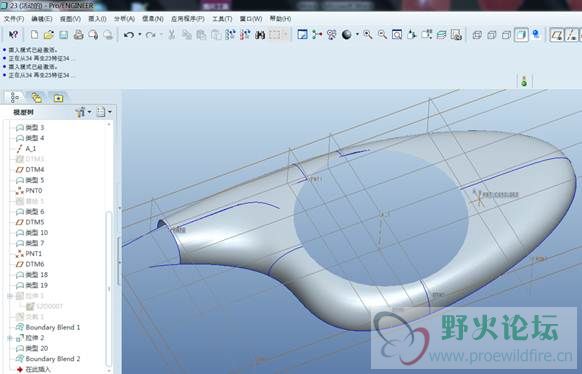Screen dimensions: 582x374
Task: Click the reorient view icon
Action: tap(412, 35)
